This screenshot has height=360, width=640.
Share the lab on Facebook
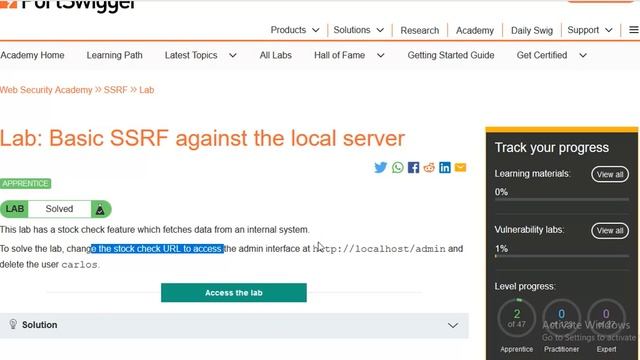point(413,167)
